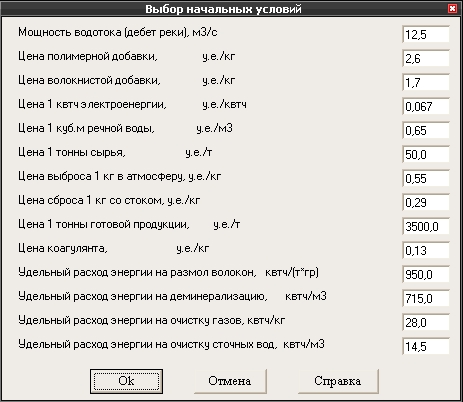463x402 pixels.
Task: Click label расход энергии на очистку сточных вод
Action: 175,345
